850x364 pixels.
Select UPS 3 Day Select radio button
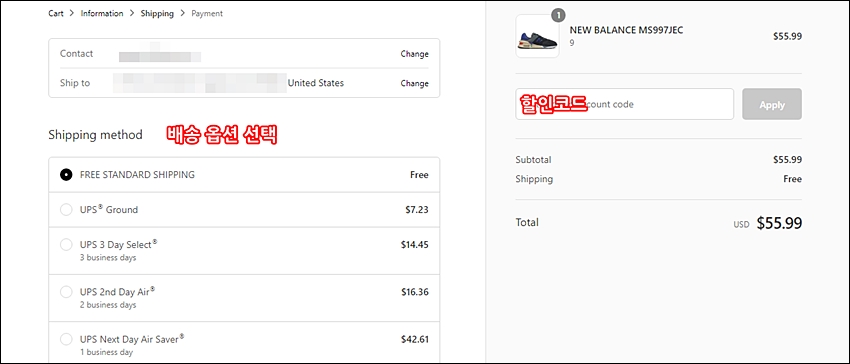click(66, 245)
